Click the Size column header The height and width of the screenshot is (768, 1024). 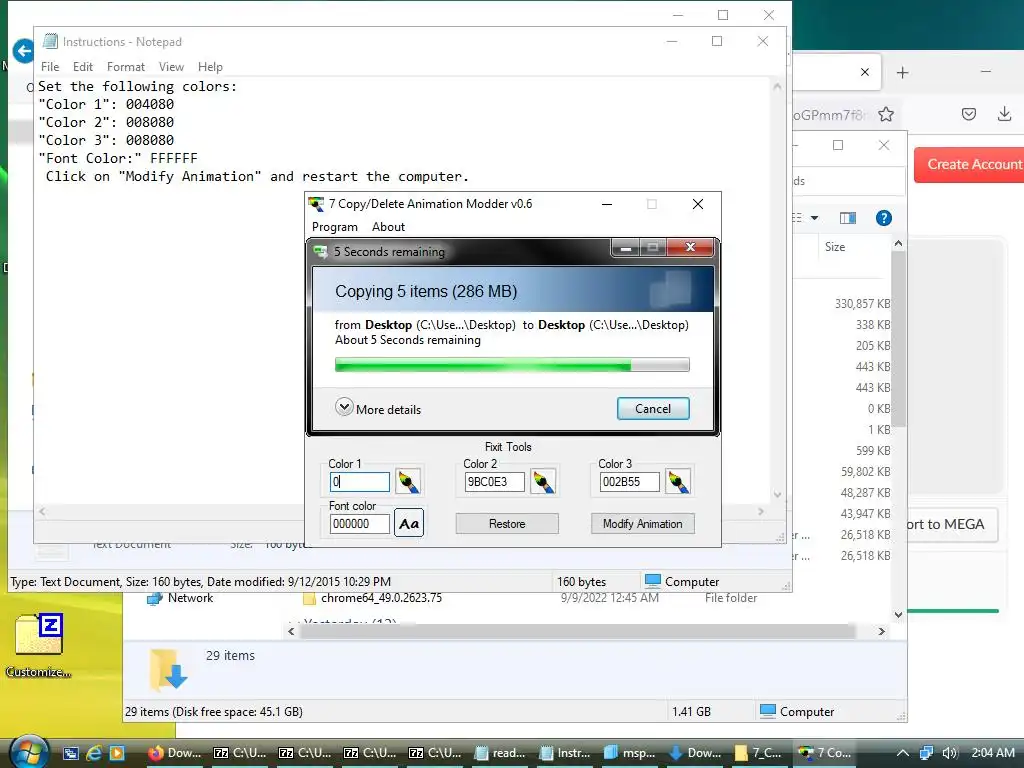coord(835,247)
